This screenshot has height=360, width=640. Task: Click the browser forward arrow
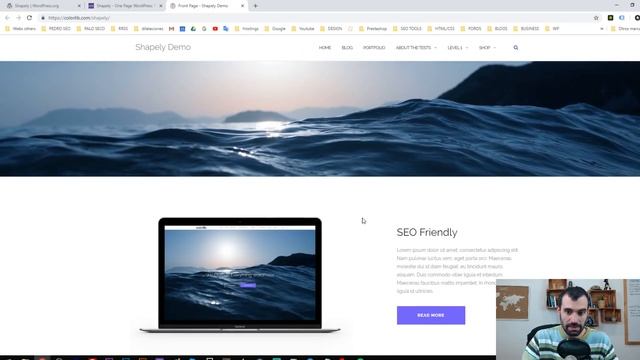click(x=18, y=18)
